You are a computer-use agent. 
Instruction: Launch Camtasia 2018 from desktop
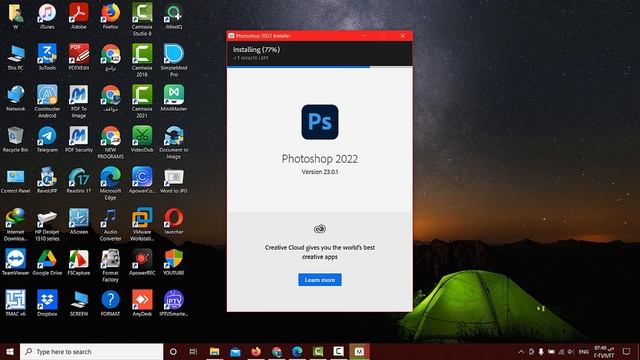[x=142, y=60]
